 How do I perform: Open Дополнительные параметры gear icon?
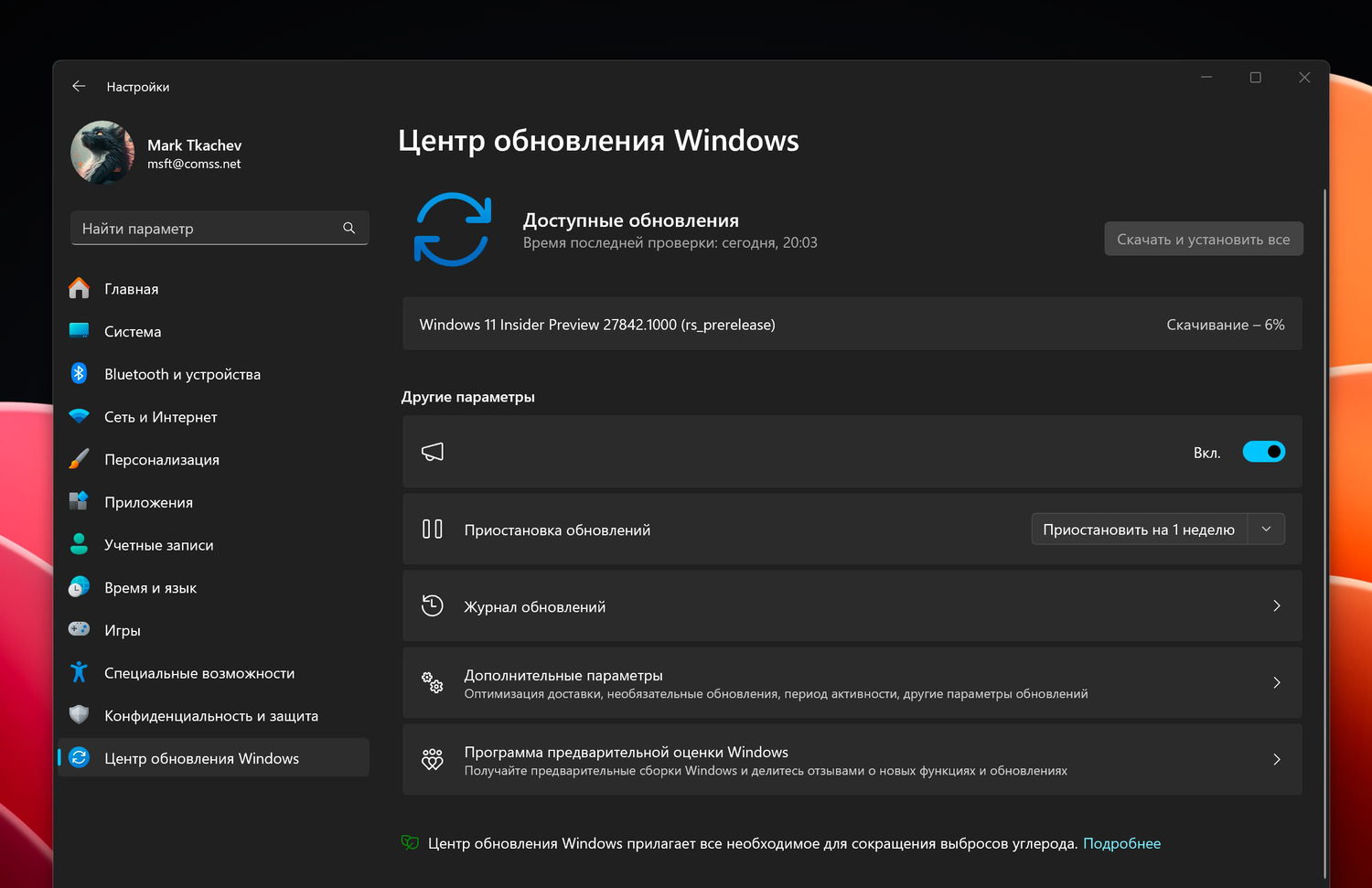[x=432, y=682]
